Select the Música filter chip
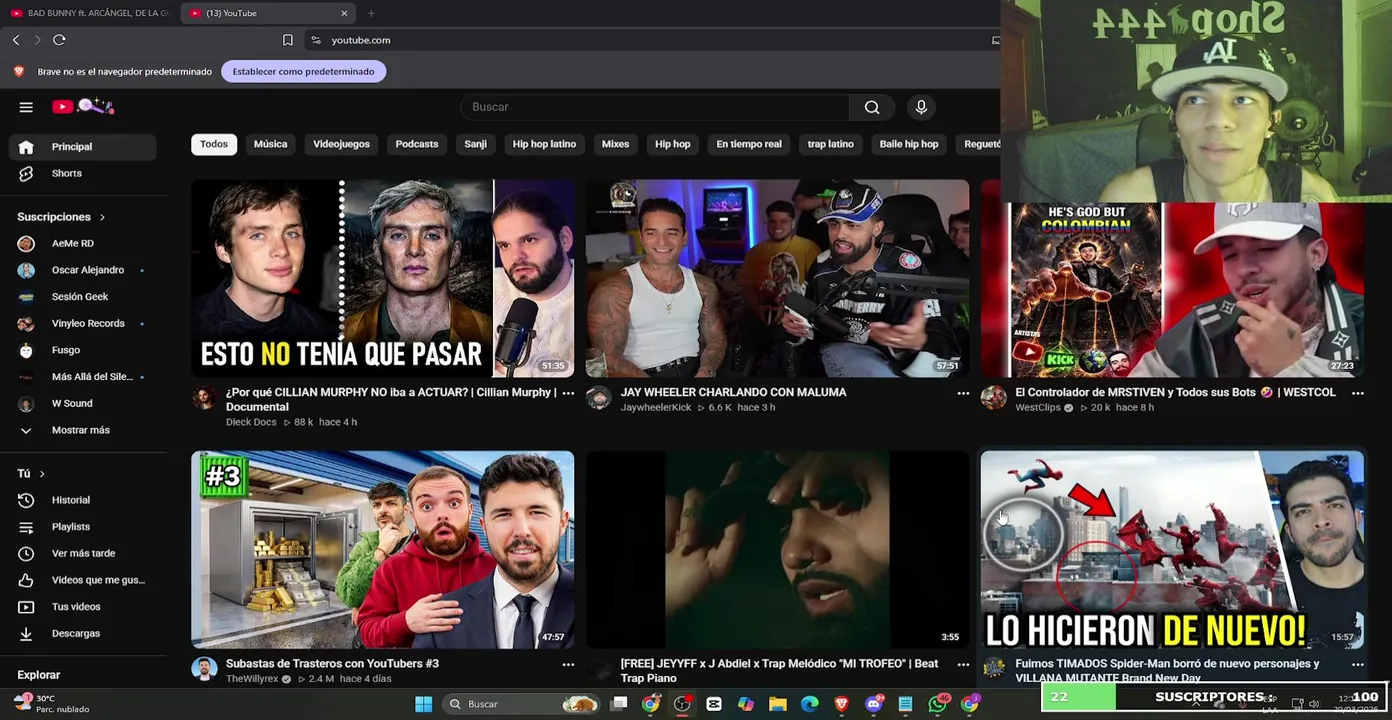 coord(270,144)
